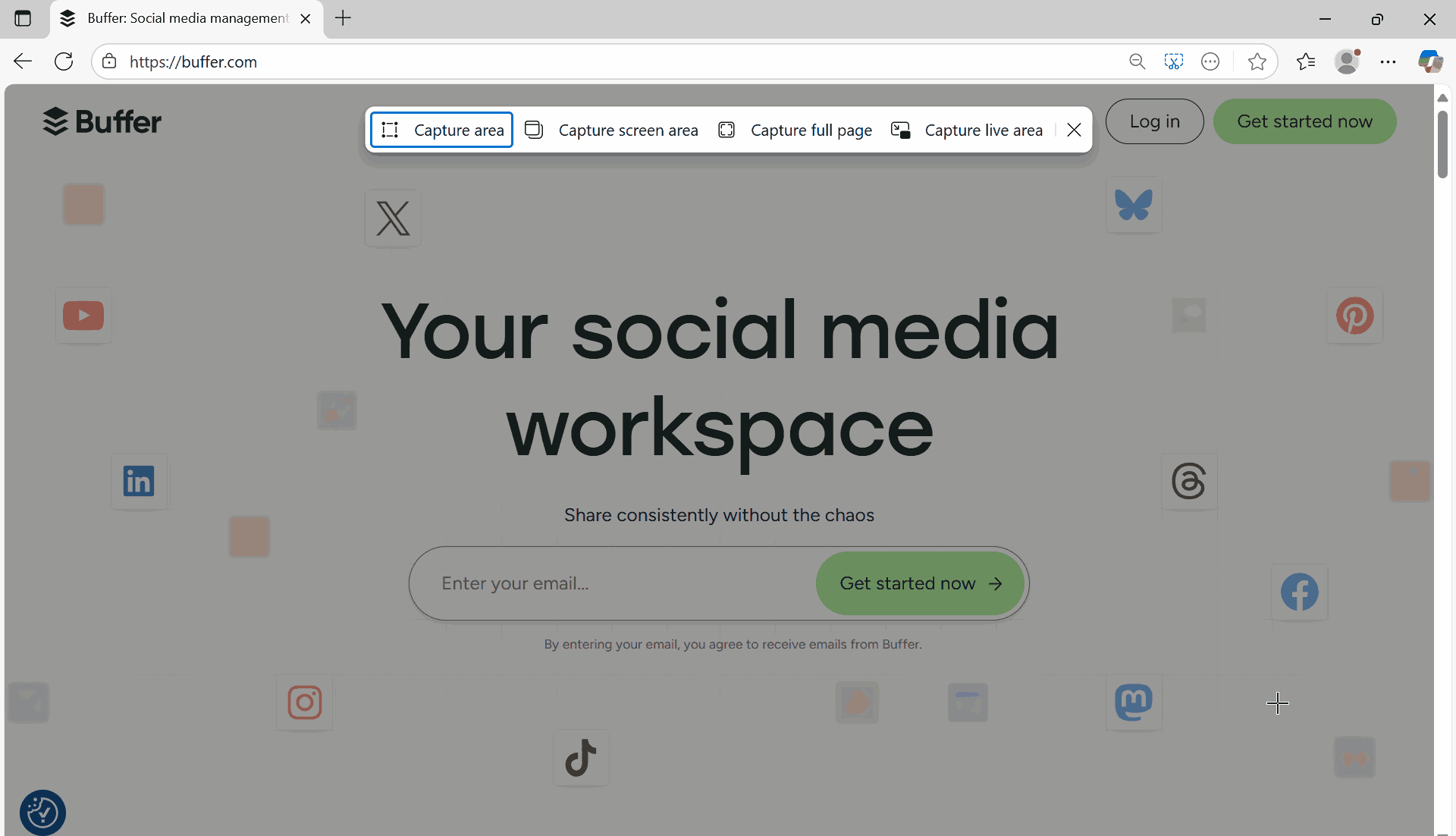Image resolution: width=1456 pixels, height=836 pixels.
Task: Open the Favorites menu
Action: [1307, 61]
